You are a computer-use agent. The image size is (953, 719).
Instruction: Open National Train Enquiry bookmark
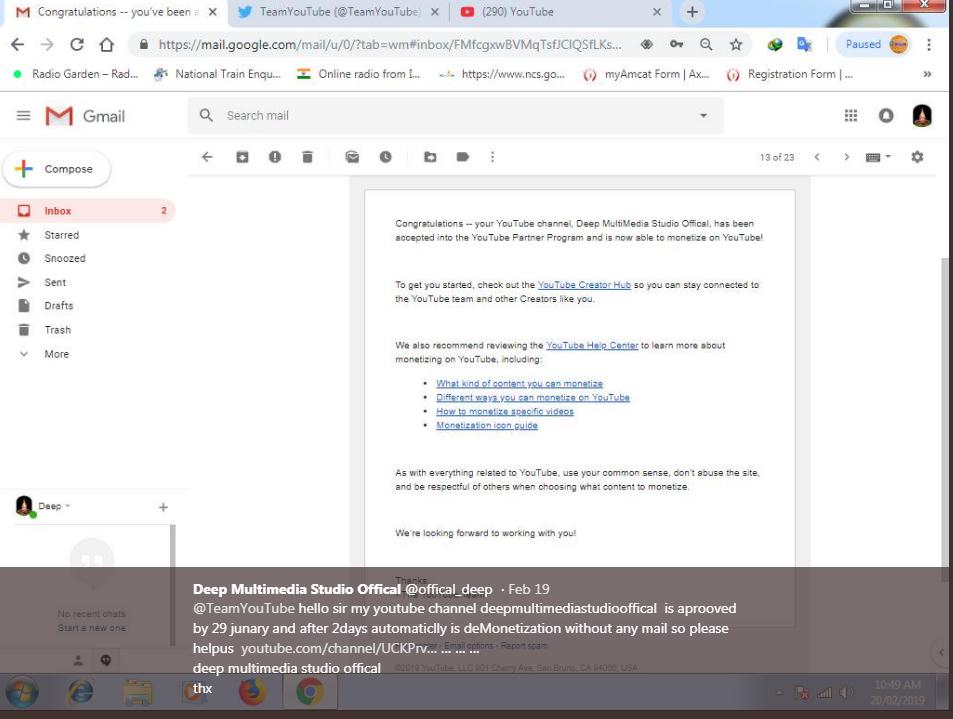(x=218, y=74)
